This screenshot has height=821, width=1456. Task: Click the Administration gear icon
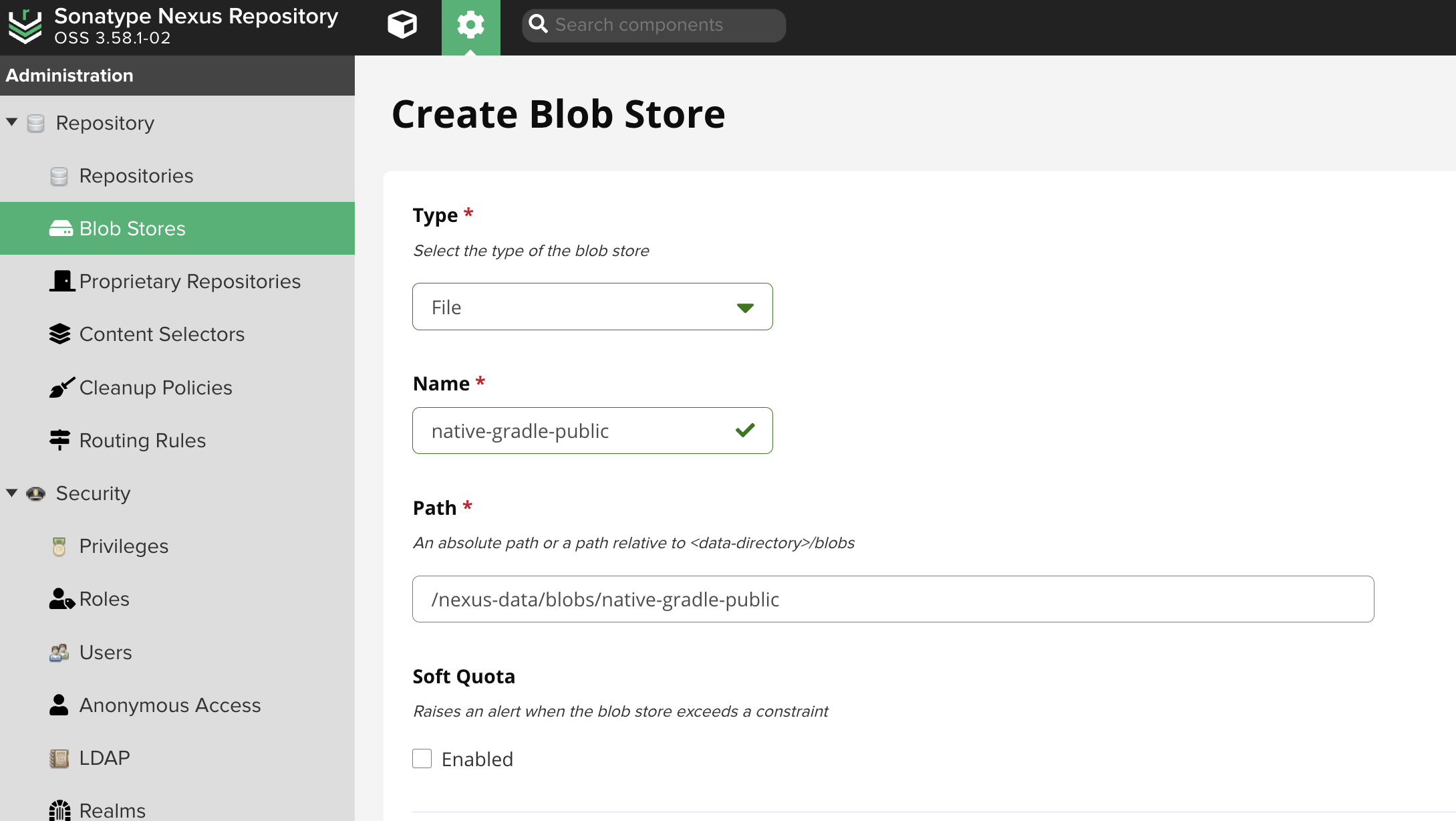470,25
